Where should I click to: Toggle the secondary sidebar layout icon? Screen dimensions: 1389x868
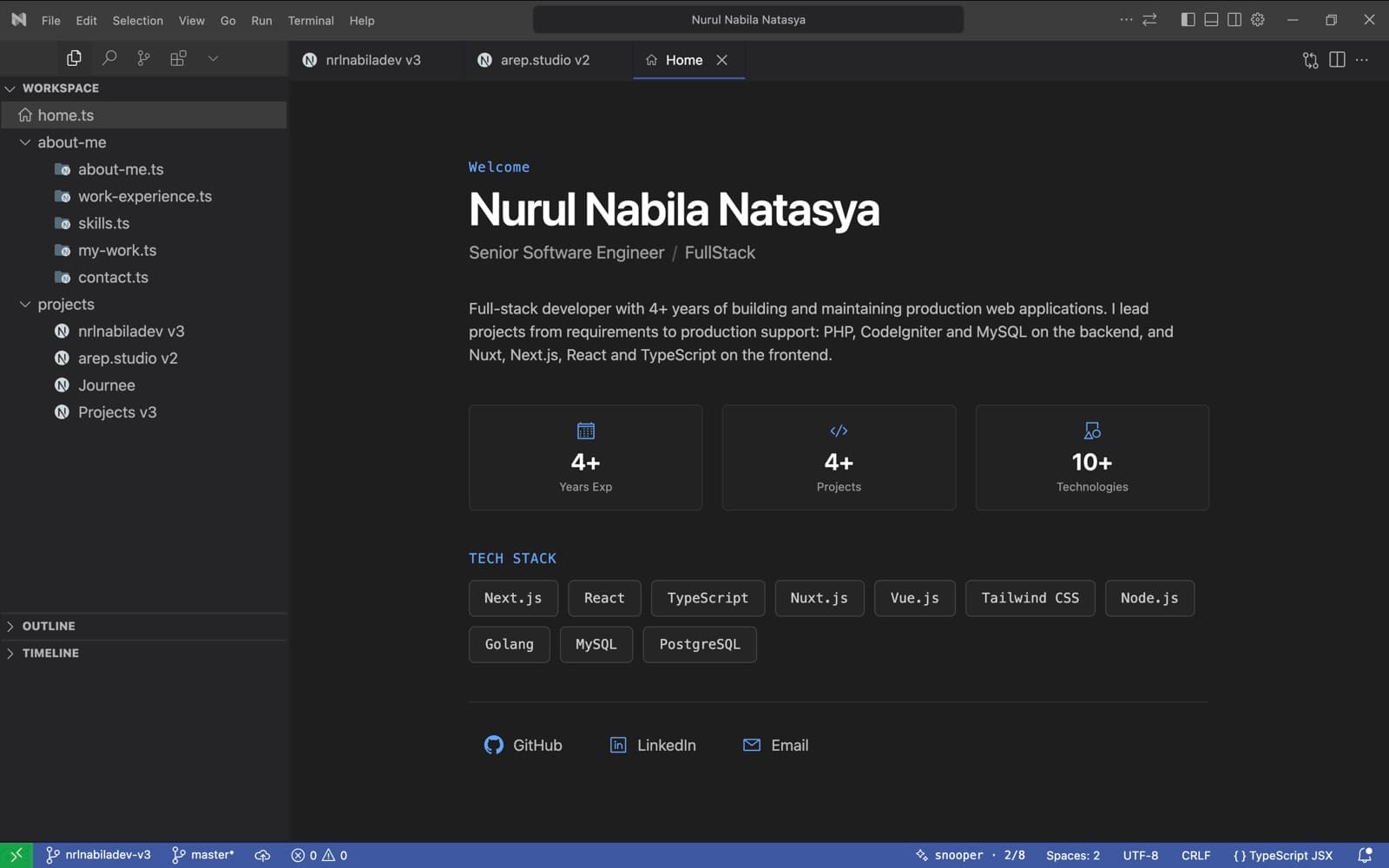coord(1234,19)
